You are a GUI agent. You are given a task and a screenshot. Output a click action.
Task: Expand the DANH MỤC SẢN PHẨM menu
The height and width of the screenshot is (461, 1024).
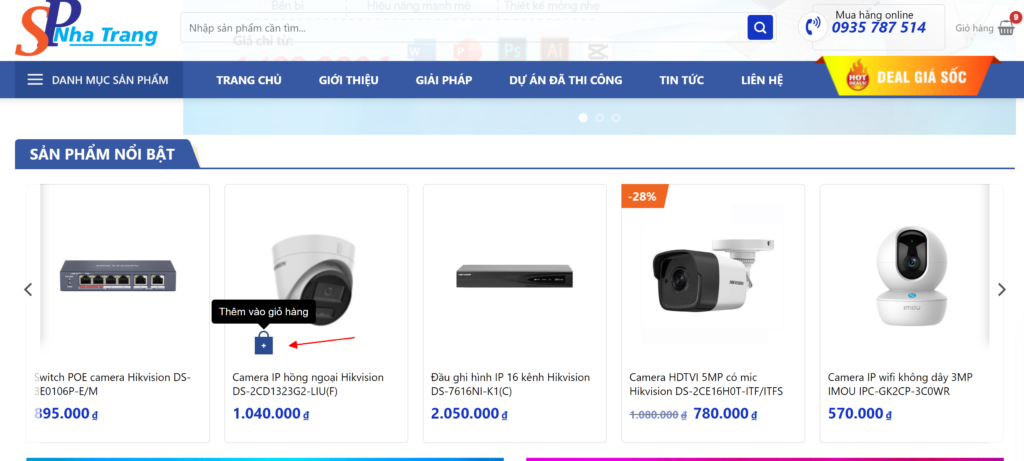coord(110,80)
